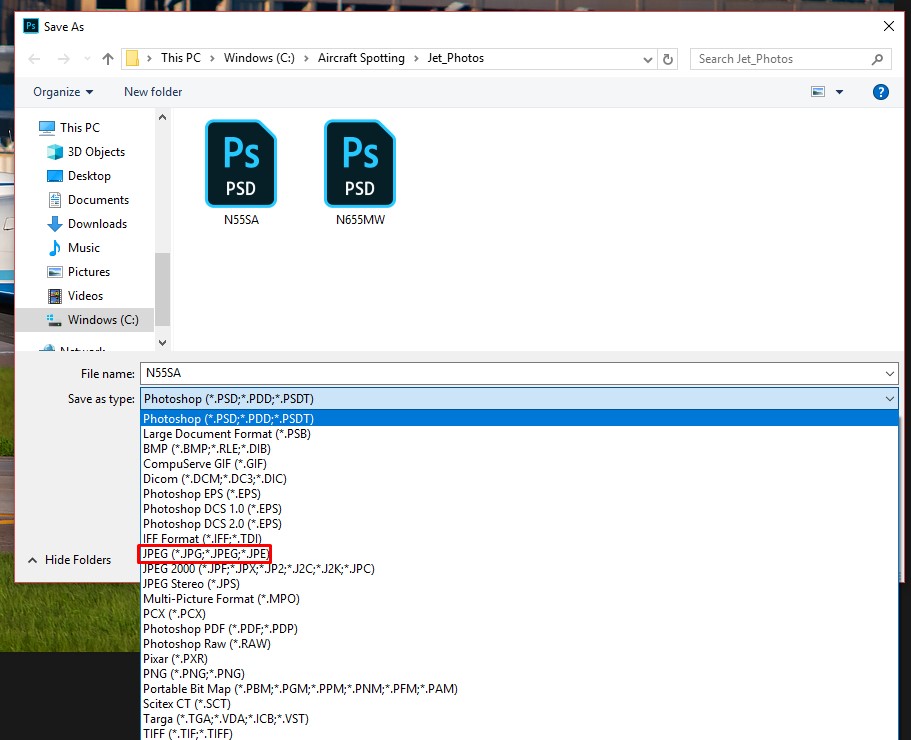Choose PNG (*.PNG;*.PNG) format
The image size is (911, 740).
(x=519, y=674)
